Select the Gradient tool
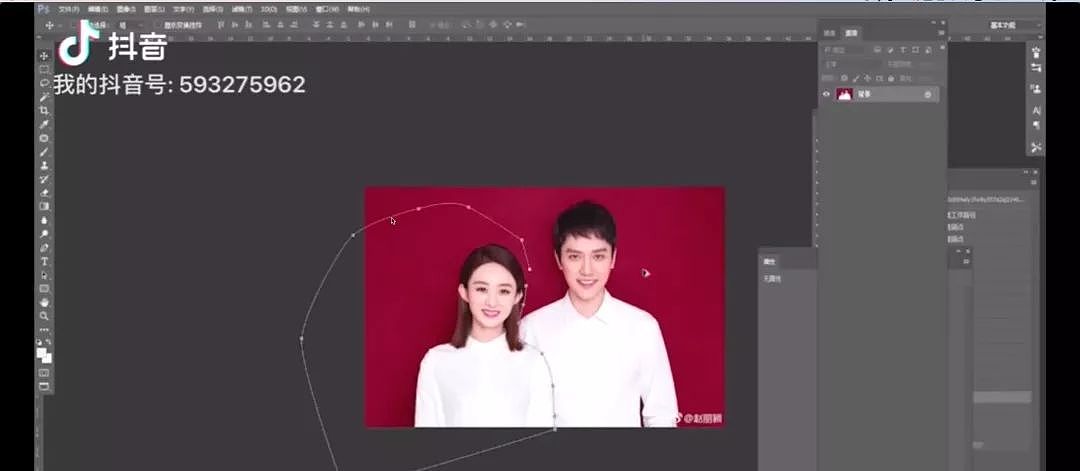Viewport: 1080px width, 471px height. tap(44, 207)
